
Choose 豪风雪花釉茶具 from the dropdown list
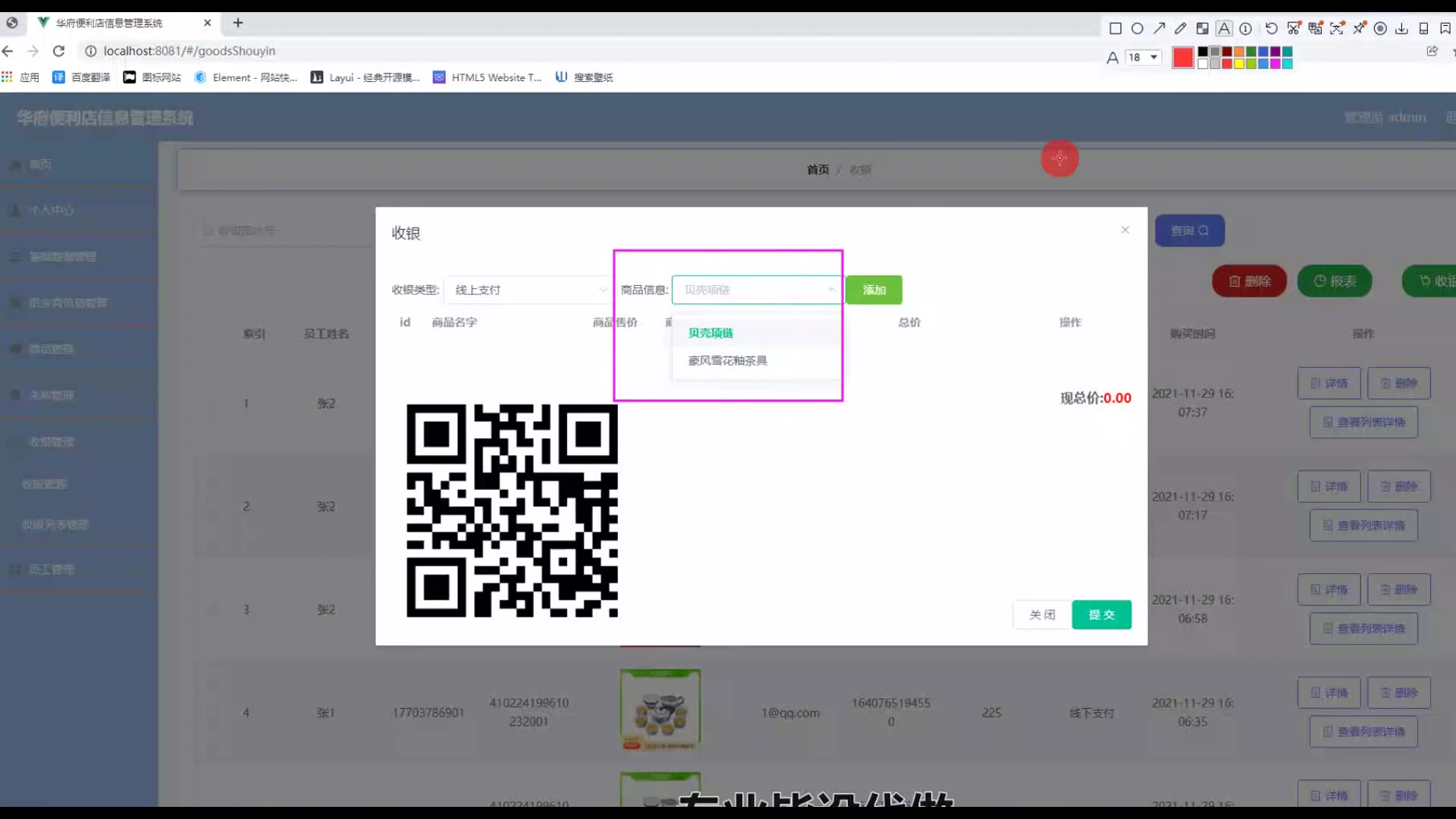tap(727, 361)
